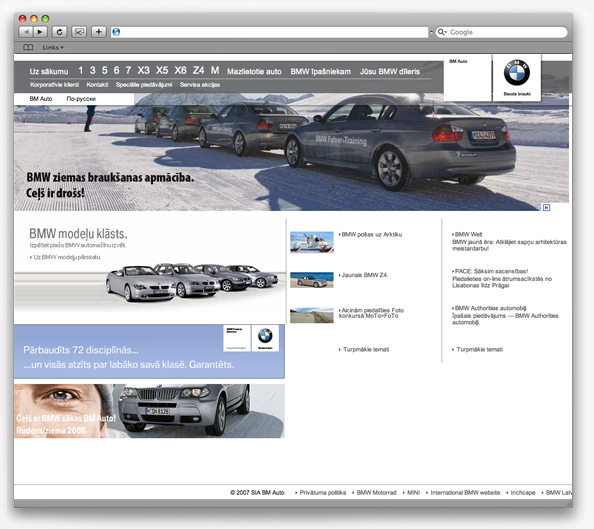Viewport: 594px width, 529px height.
Task: Open the bookmarks book icon
Action: [28, 47]
